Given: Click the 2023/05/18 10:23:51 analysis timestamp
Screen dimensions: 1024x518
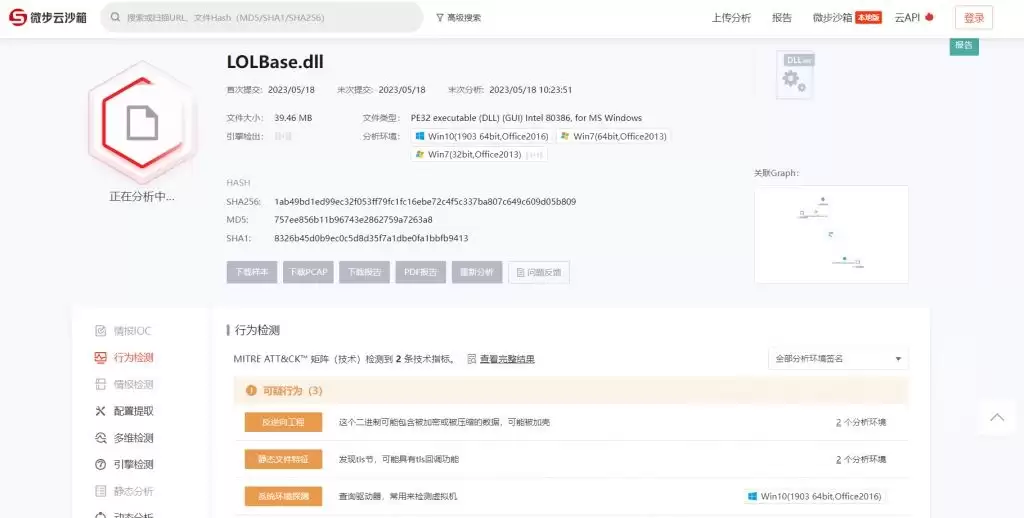Looking at the screenshot, I should pyautogui.click(x=531, y=90).
